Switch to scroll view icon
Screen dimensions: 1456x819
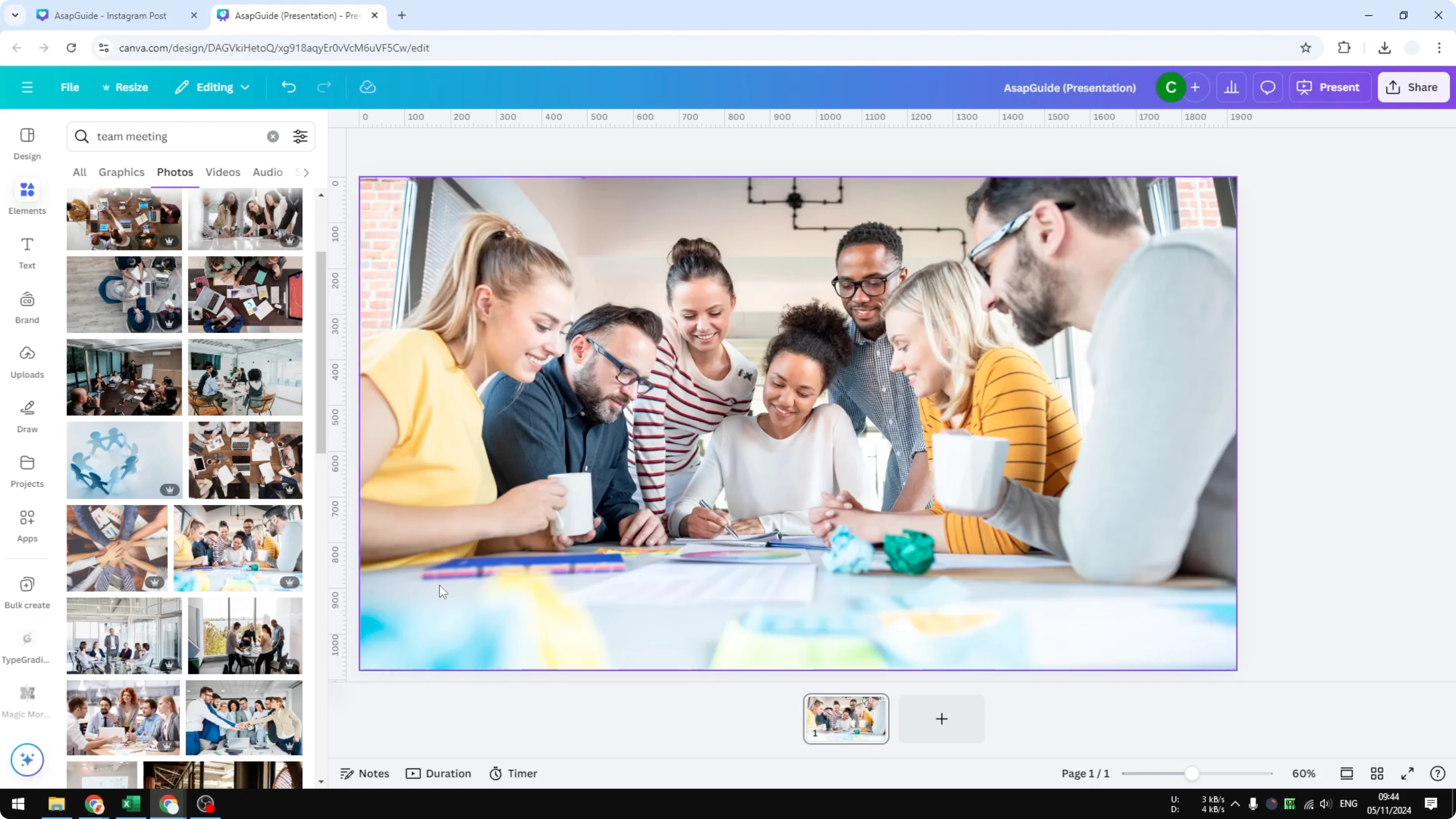(1346, 773)
